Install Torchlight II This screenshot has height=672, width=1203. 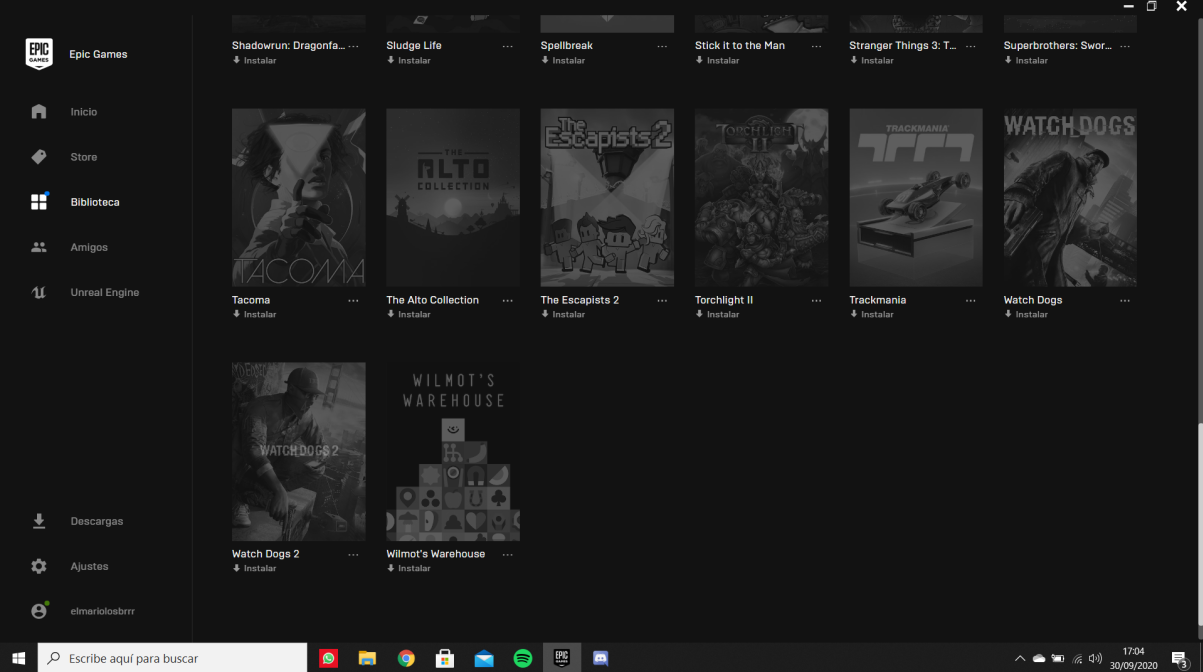717,314
